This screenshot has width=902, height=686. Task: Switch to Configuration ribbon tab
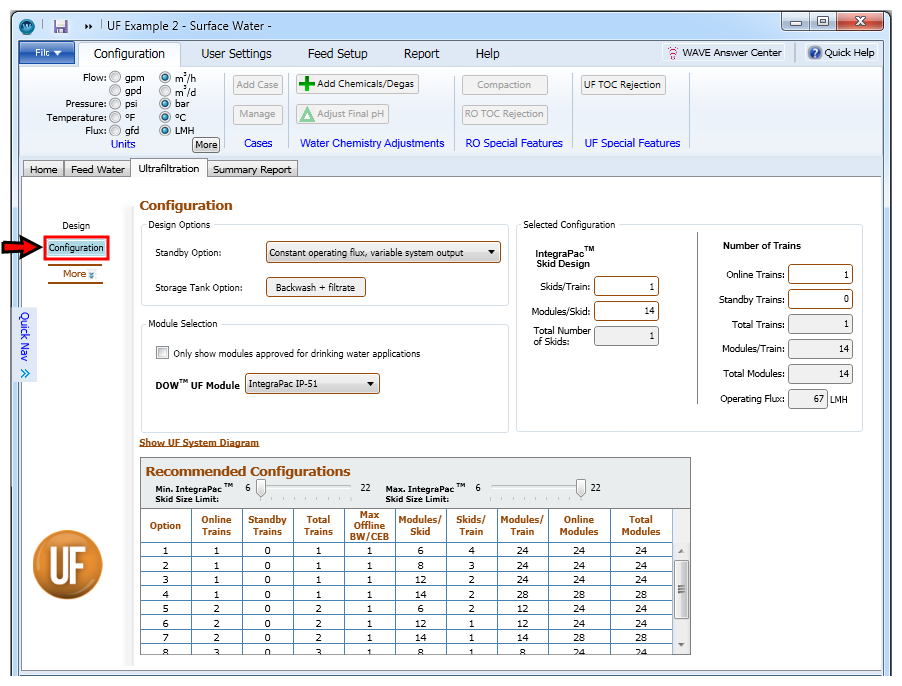click(129, 54)
